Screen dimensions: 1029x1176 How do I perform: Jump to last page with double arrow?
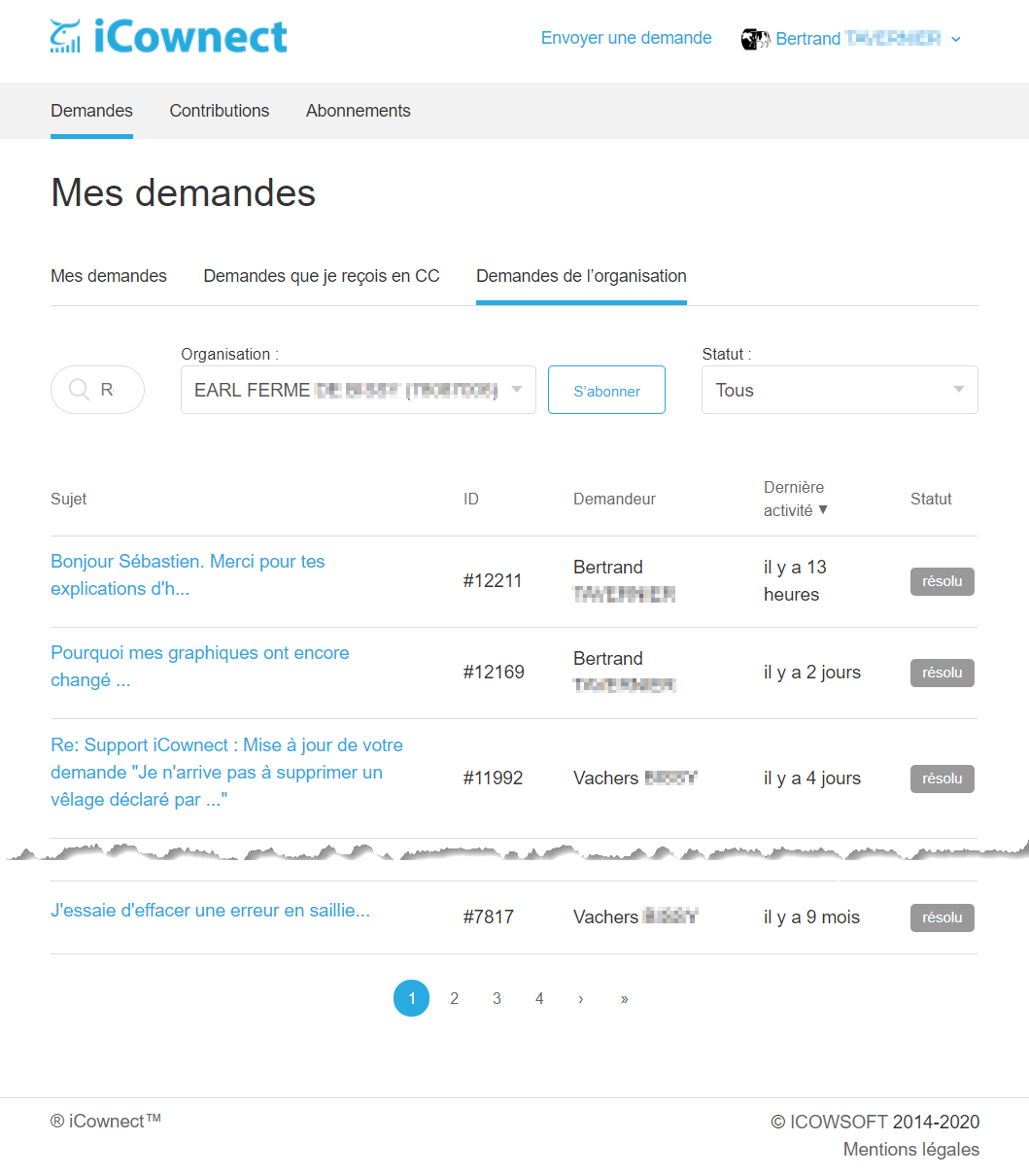point(624,998)
